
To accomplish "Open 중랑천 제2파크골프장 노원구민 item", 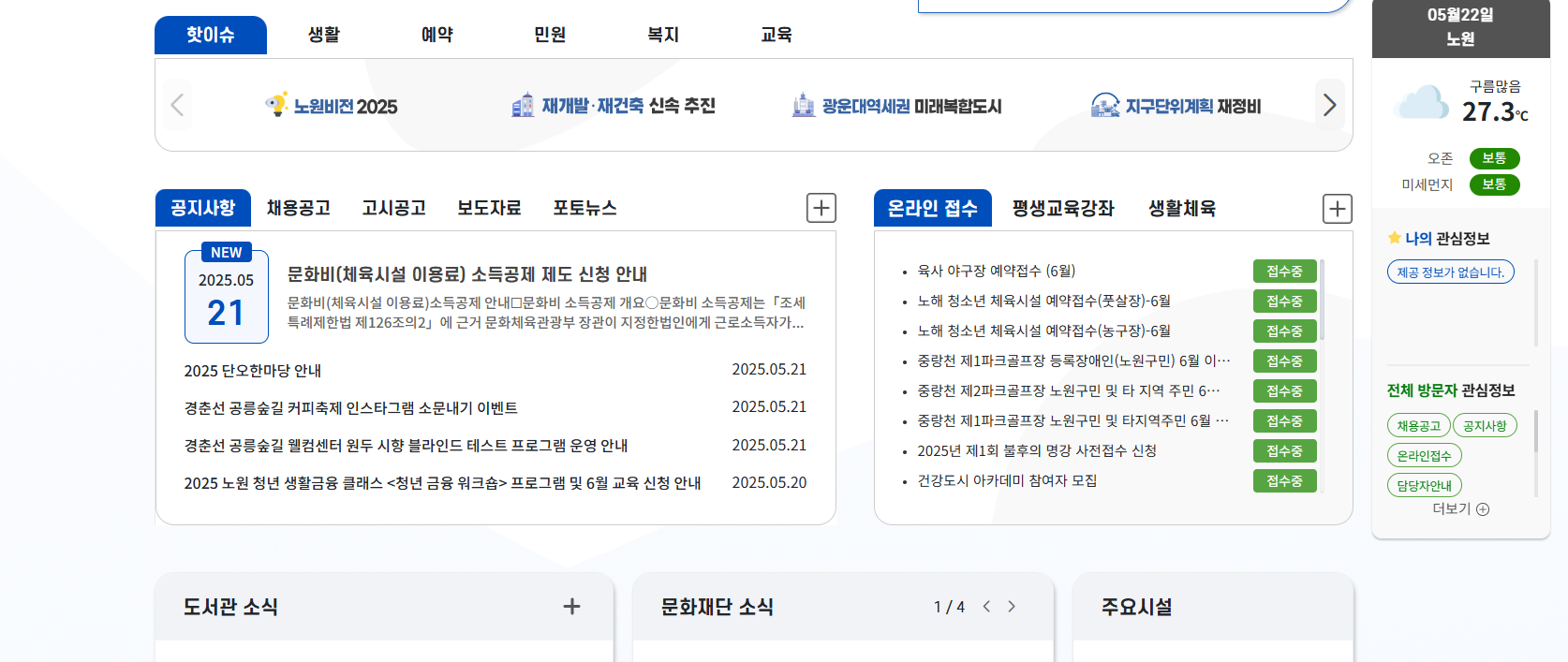I will (x=1069, y=390).
